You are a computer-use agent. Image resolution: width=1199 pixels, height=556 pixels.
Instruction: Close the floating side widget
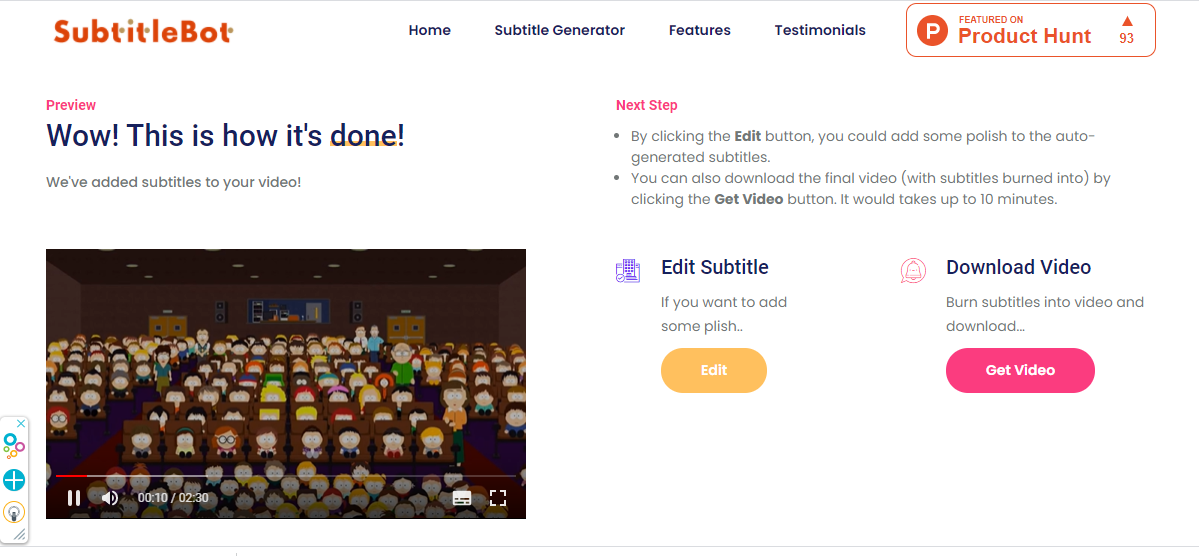[x=21, y=424]
